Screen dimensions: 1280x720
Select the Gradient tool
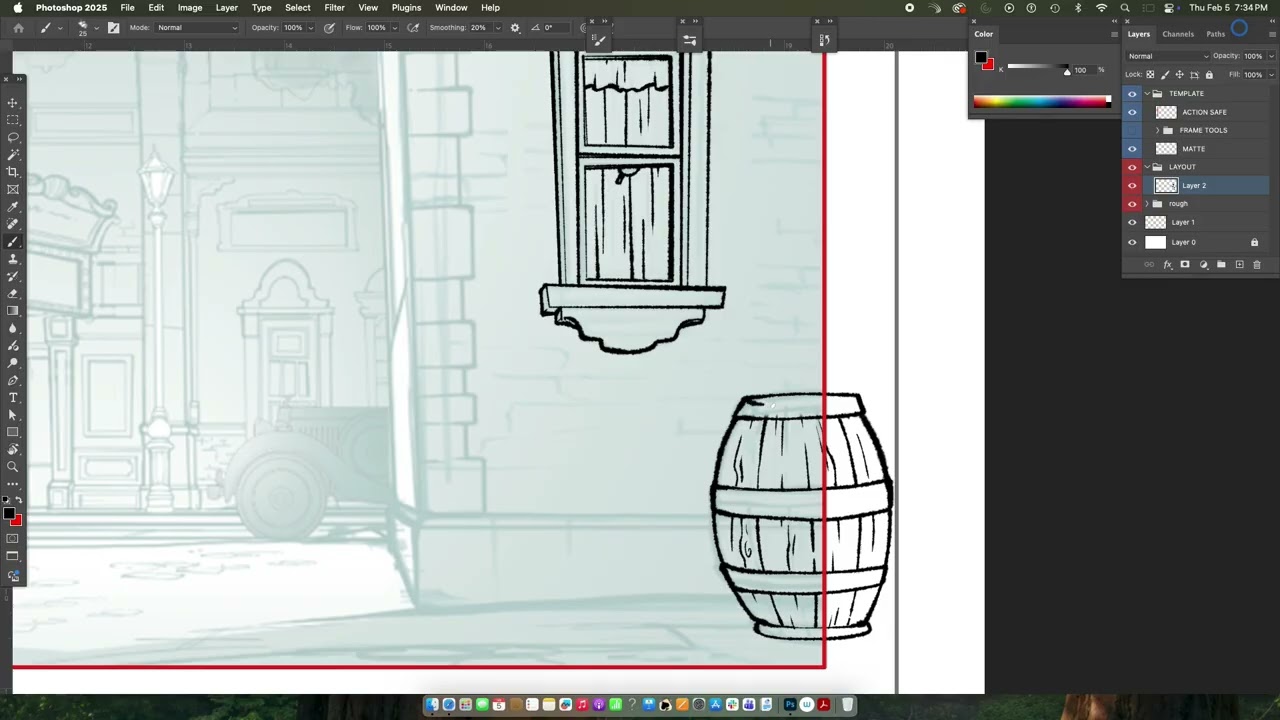(x=13, y=311)
